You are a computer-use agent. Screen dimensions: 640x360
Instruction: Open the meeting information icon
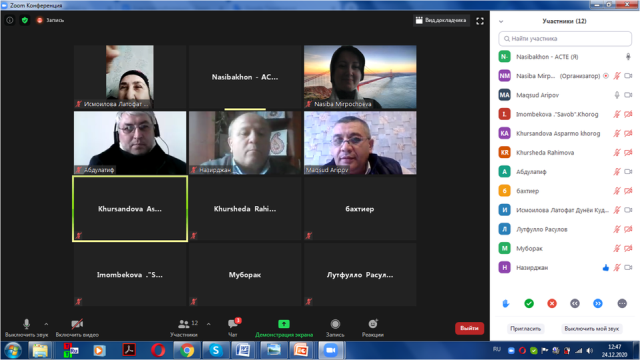click(x=10, y=20)
